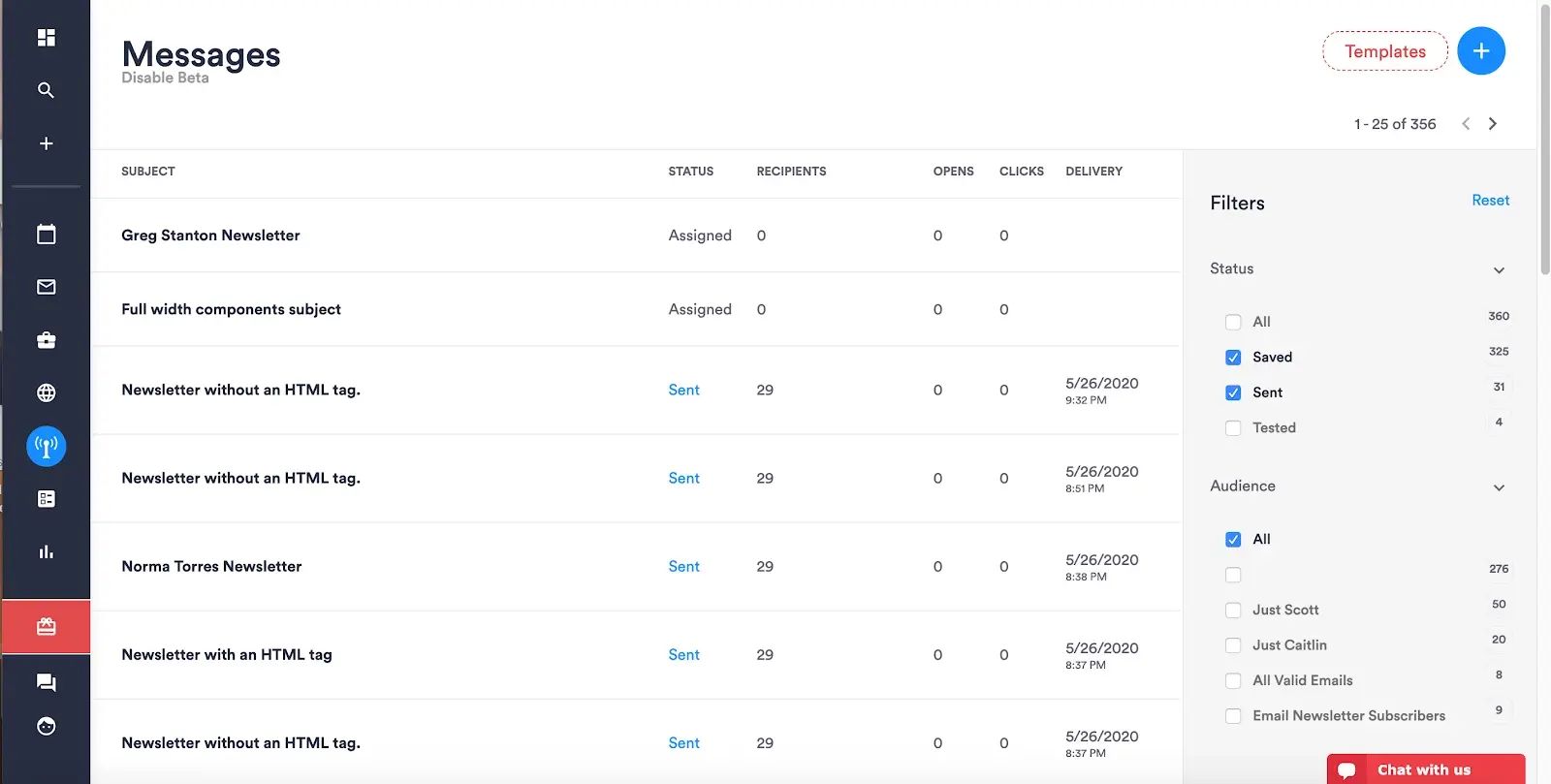This screenshot has height=784, width=1551.
Task: Open Norma Torres Newsletter message
Action: click(211, 567)
